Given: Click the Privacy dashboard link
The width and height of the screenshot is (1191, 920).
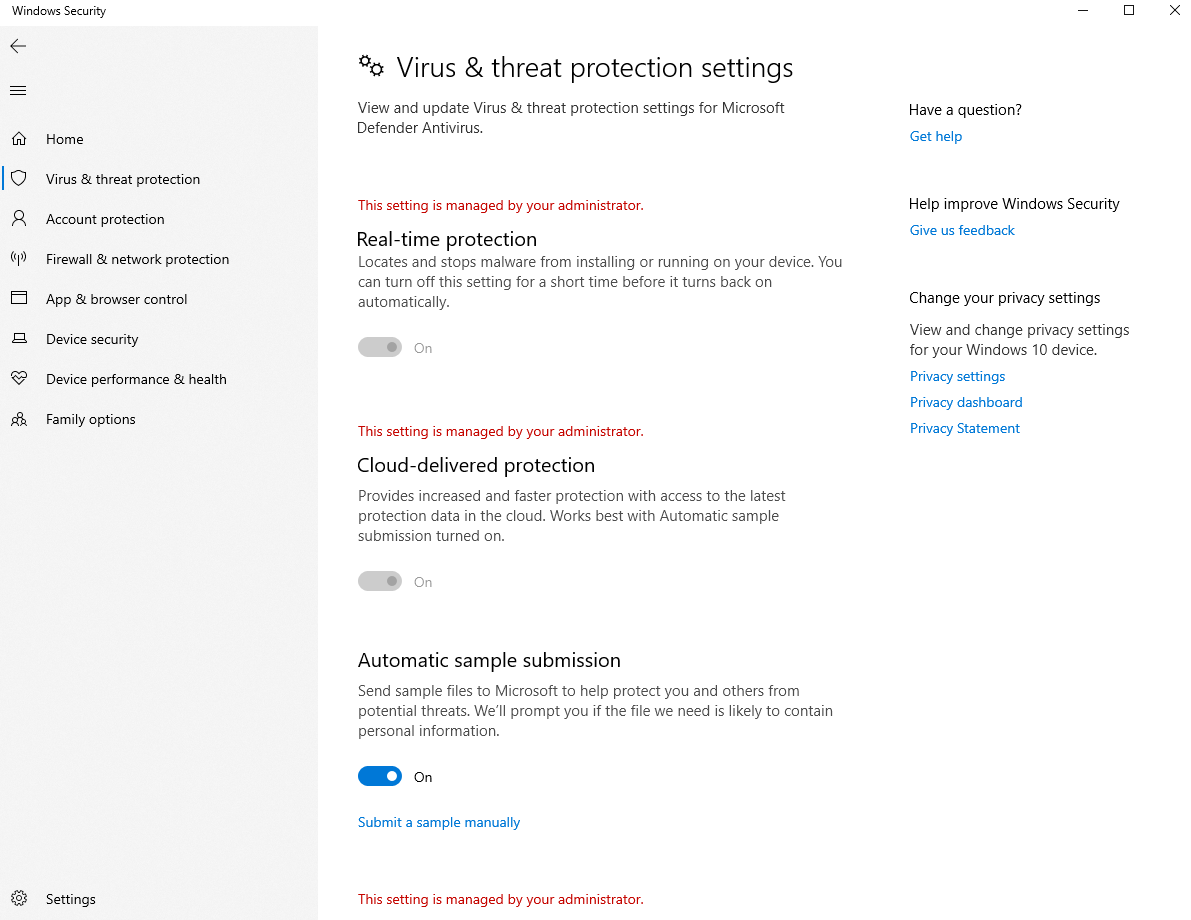Looking at the screenshot, I should click(966, 402).
